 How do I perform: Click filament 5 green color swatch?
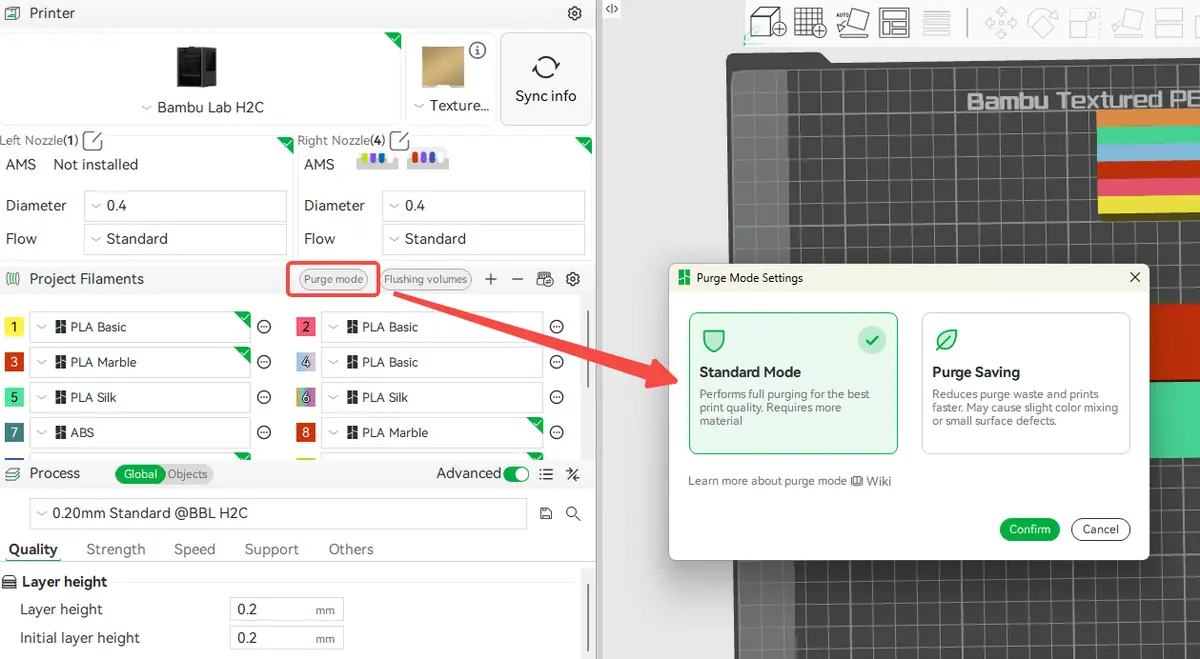[14, 397]
